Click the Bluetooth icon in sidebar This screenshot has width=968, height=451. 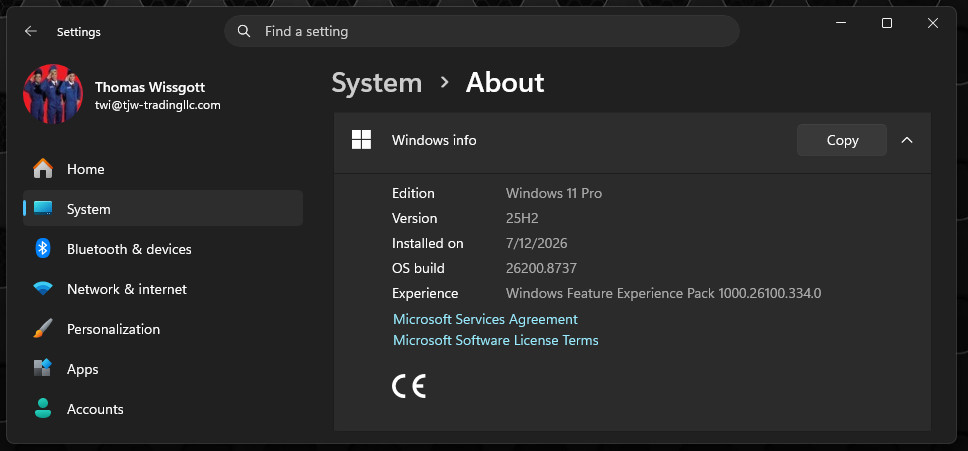click(43, 249)
